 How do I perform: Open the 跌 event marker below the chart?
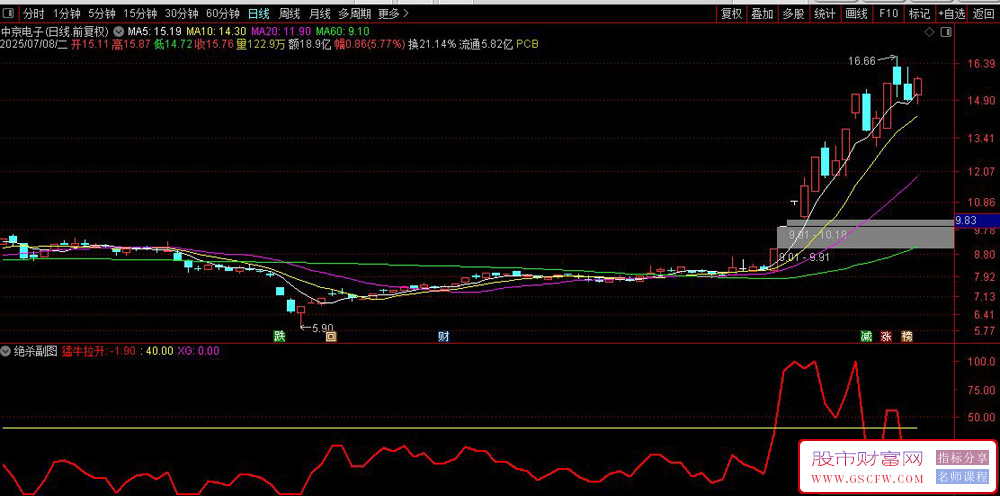[x=279, y=337]
